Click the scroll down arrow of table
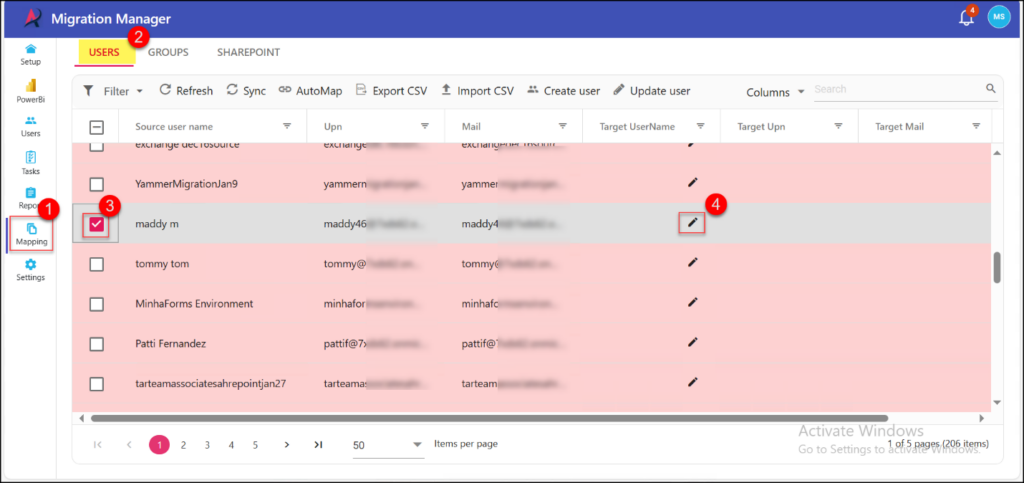 pos(997,403)
